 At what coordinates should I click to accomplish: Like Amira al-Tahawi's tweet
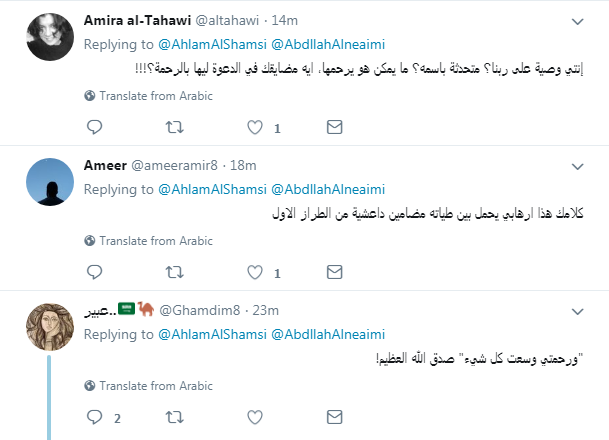(255, 127)
